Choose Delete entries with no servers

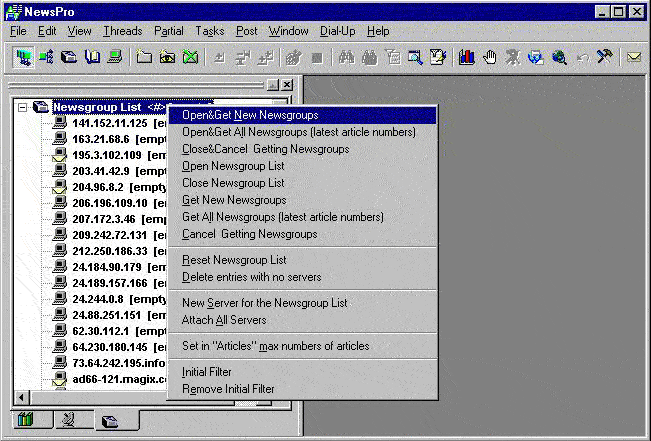[x=303, y=277]
